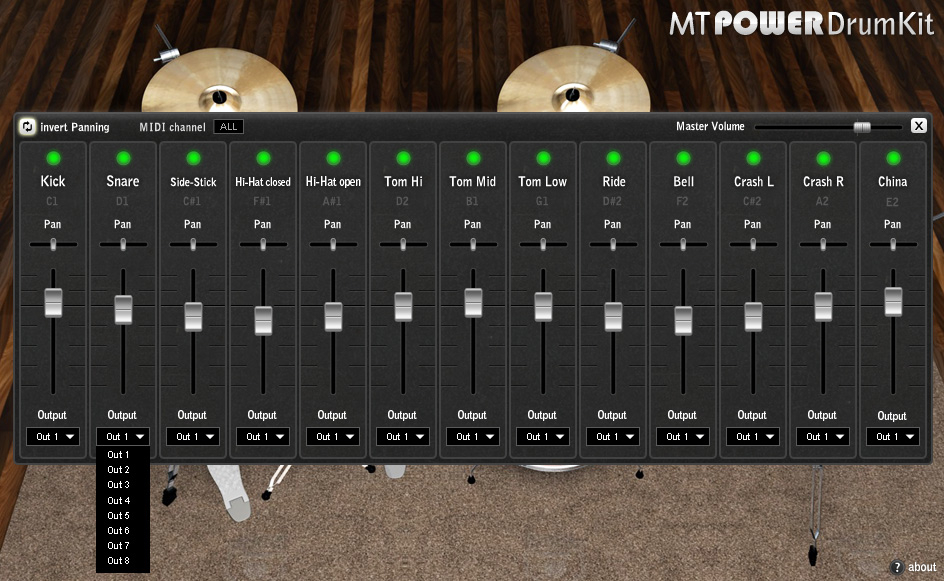Image resolution: width=944 pixels, height=581 pixels.
Task: Close the mixer panel with X
Action: coord(918,126)
